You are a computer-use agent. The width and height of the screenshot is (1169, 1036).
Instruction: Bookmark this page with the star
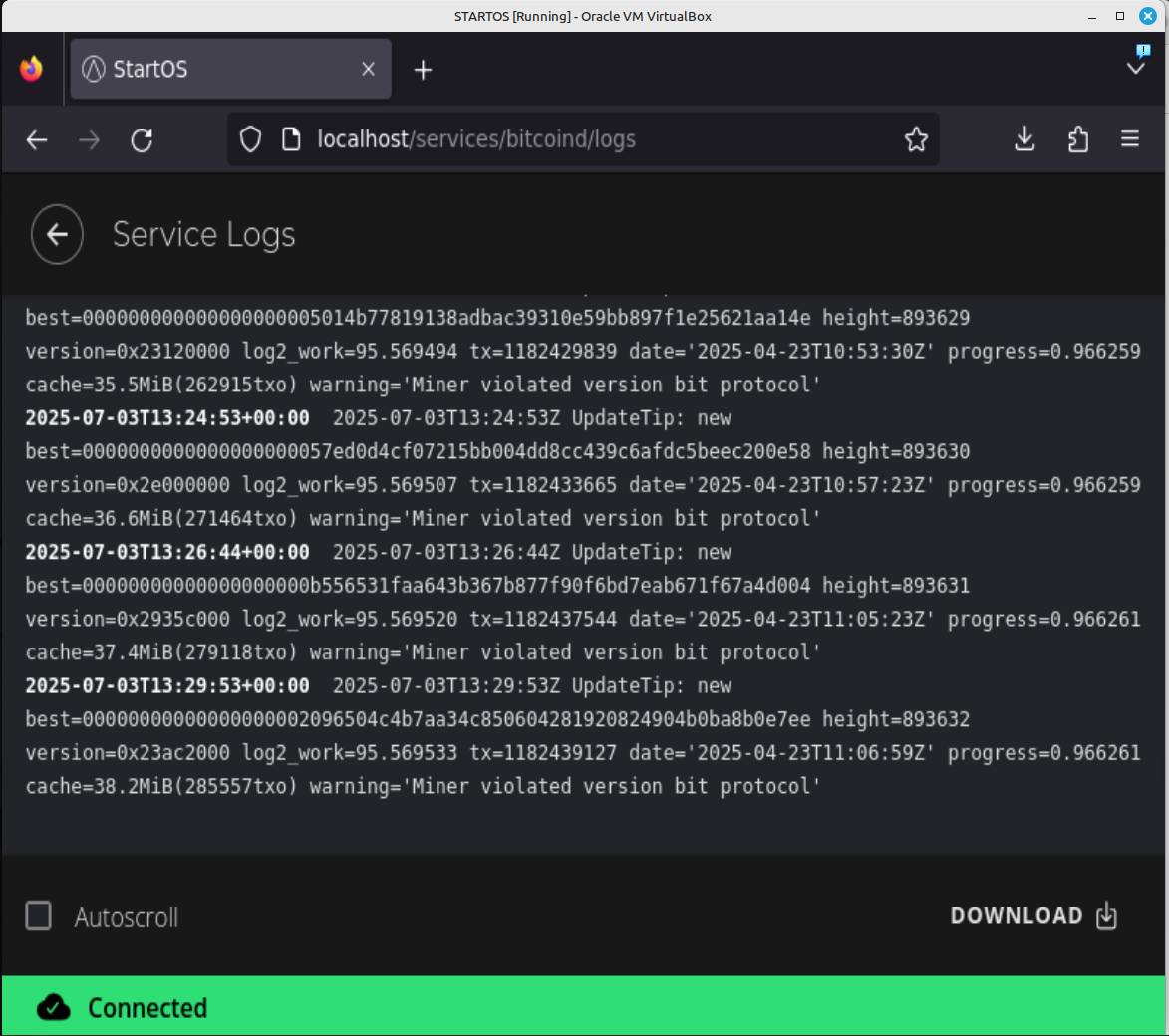pos(916,139)
